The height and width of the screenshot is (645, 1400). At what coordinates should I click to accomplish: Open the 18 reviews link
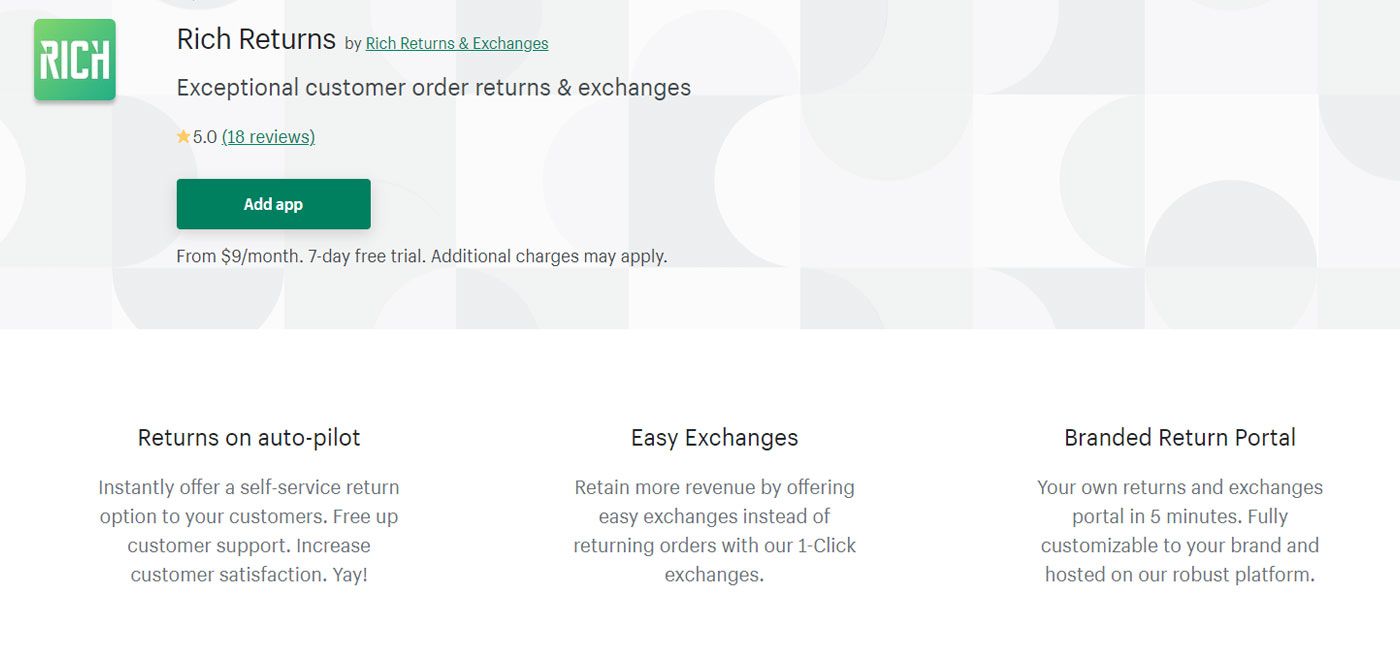[268, 137]
